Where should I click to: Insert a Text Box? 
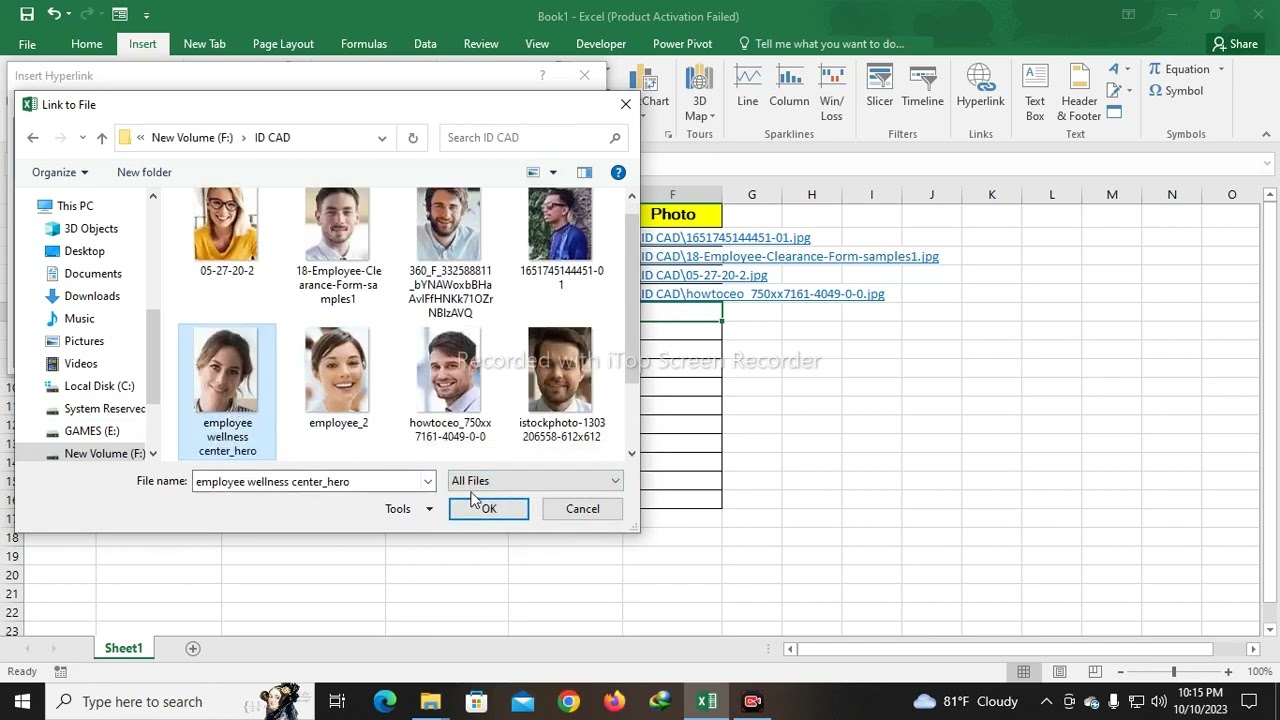point(1035,93)
